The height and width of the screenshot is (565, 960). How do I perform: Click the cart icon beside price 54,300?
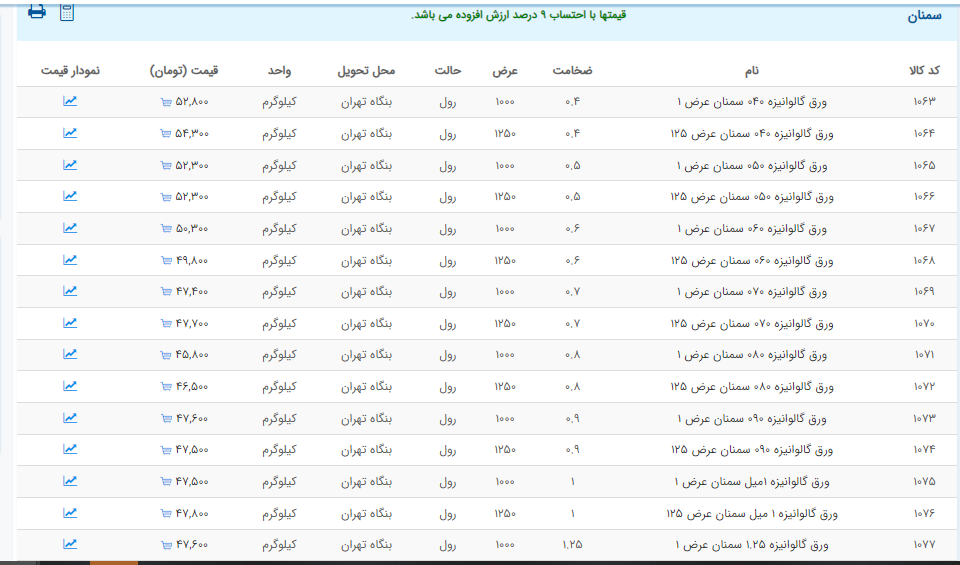pyautogui.click(x=165, y=134)
